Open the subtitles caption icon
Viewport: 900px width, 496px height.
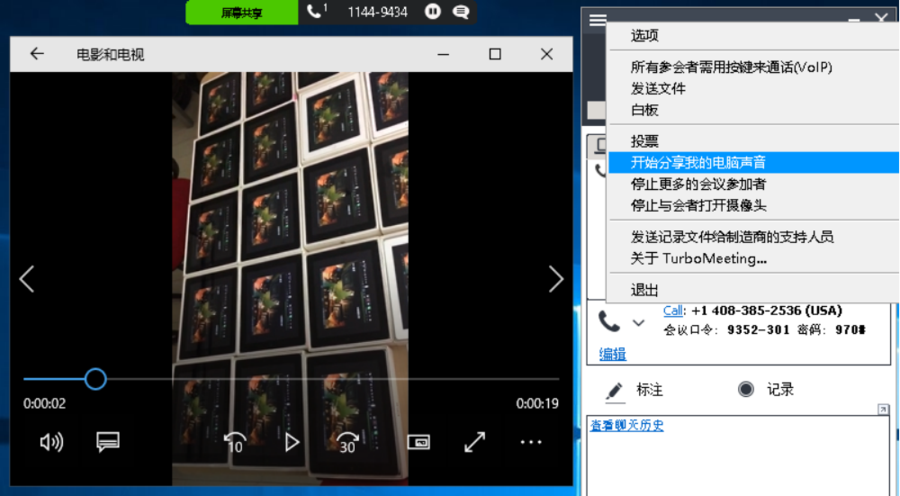[107, 442]
